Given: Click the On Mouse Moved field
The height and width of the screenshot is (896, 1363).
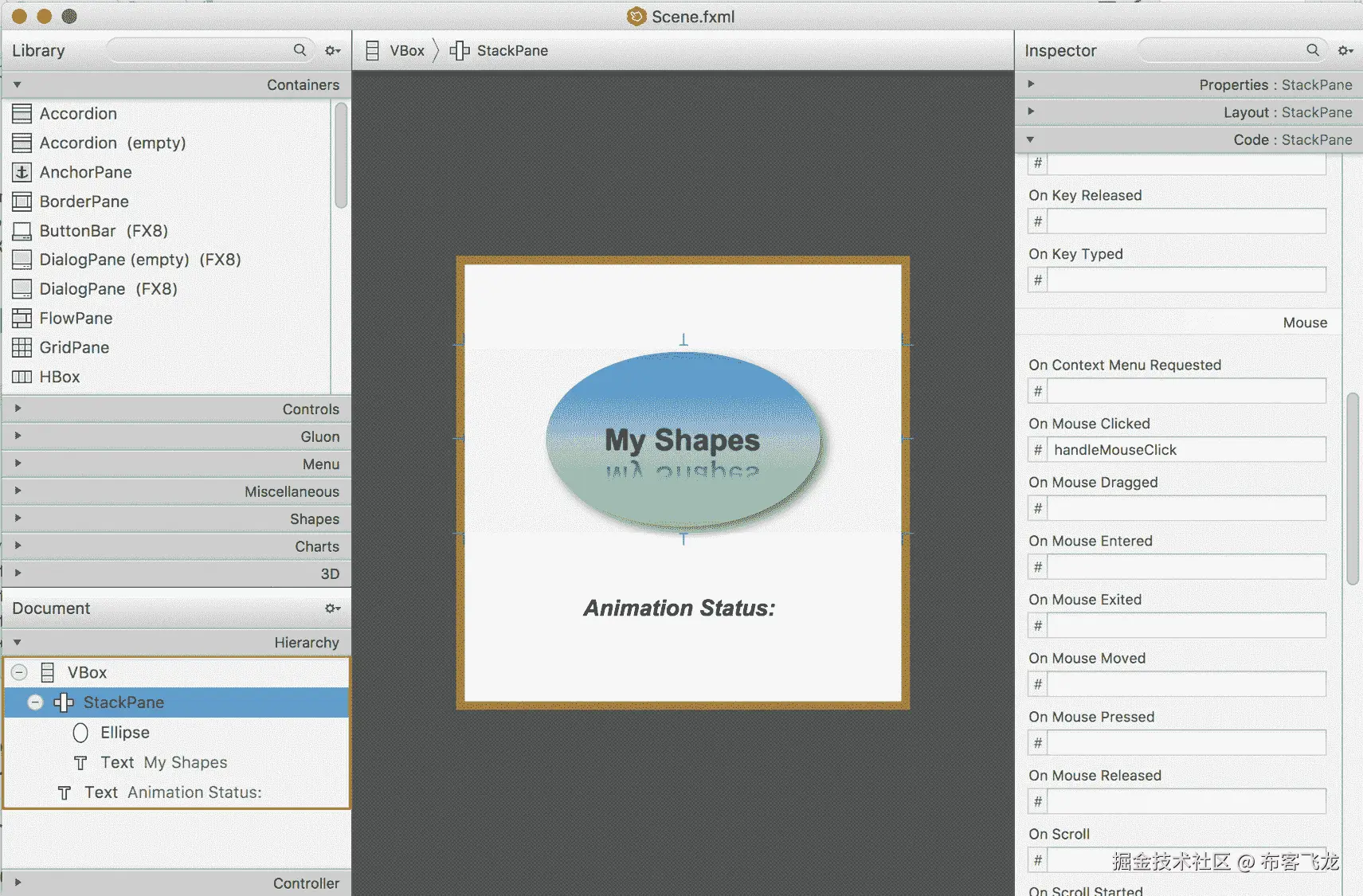Looking at the screenshot, I should pos(1186,684).
